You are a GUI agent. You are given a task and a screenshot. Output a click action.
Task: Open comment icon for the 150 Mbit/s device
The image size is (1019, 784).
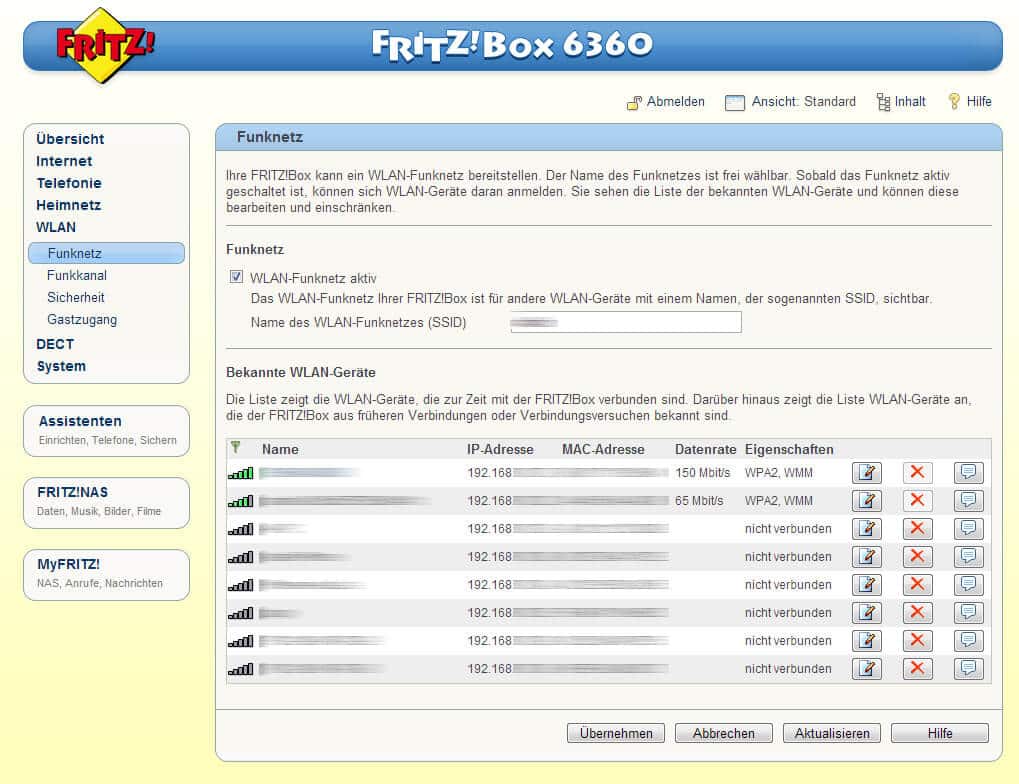coord(968,473)
